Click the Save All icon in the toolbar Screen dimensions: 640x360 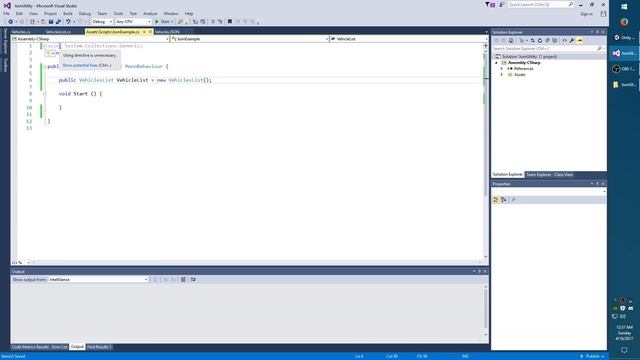[x=58, y=22]
